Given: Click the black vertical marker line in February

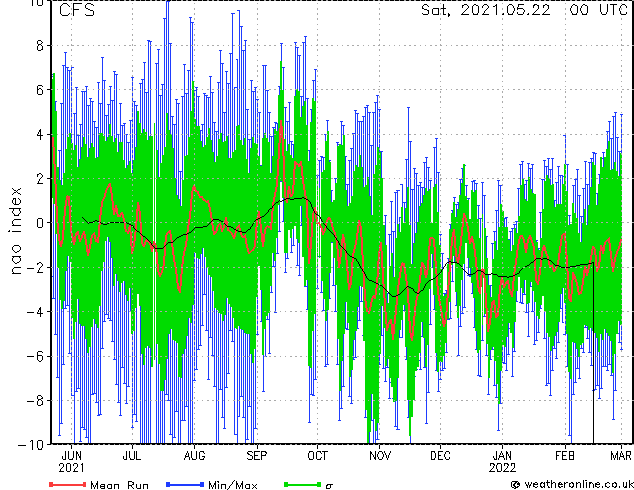Looking at the screenshot, I should coord(593,353).
